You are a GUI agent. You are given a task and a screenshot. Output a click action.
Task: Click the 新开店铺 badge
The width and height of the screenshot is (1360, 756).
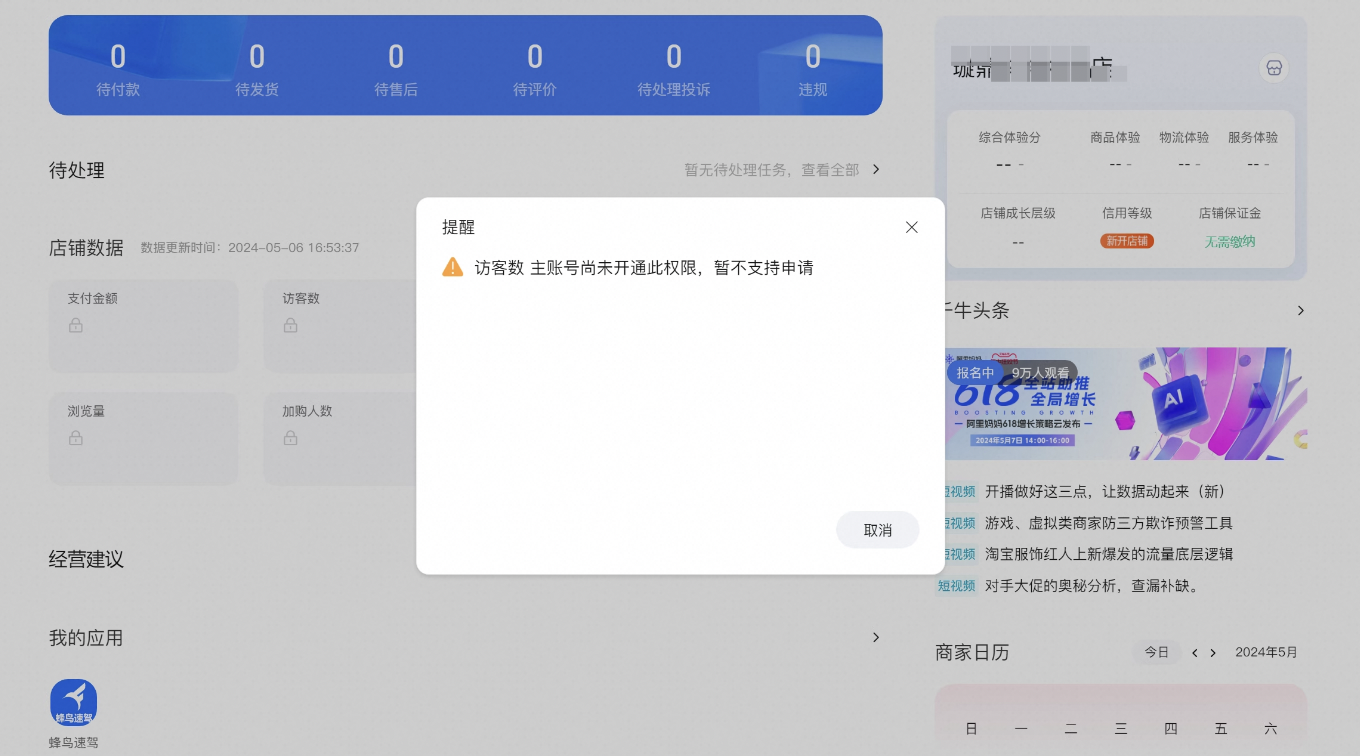(1127, 241)
